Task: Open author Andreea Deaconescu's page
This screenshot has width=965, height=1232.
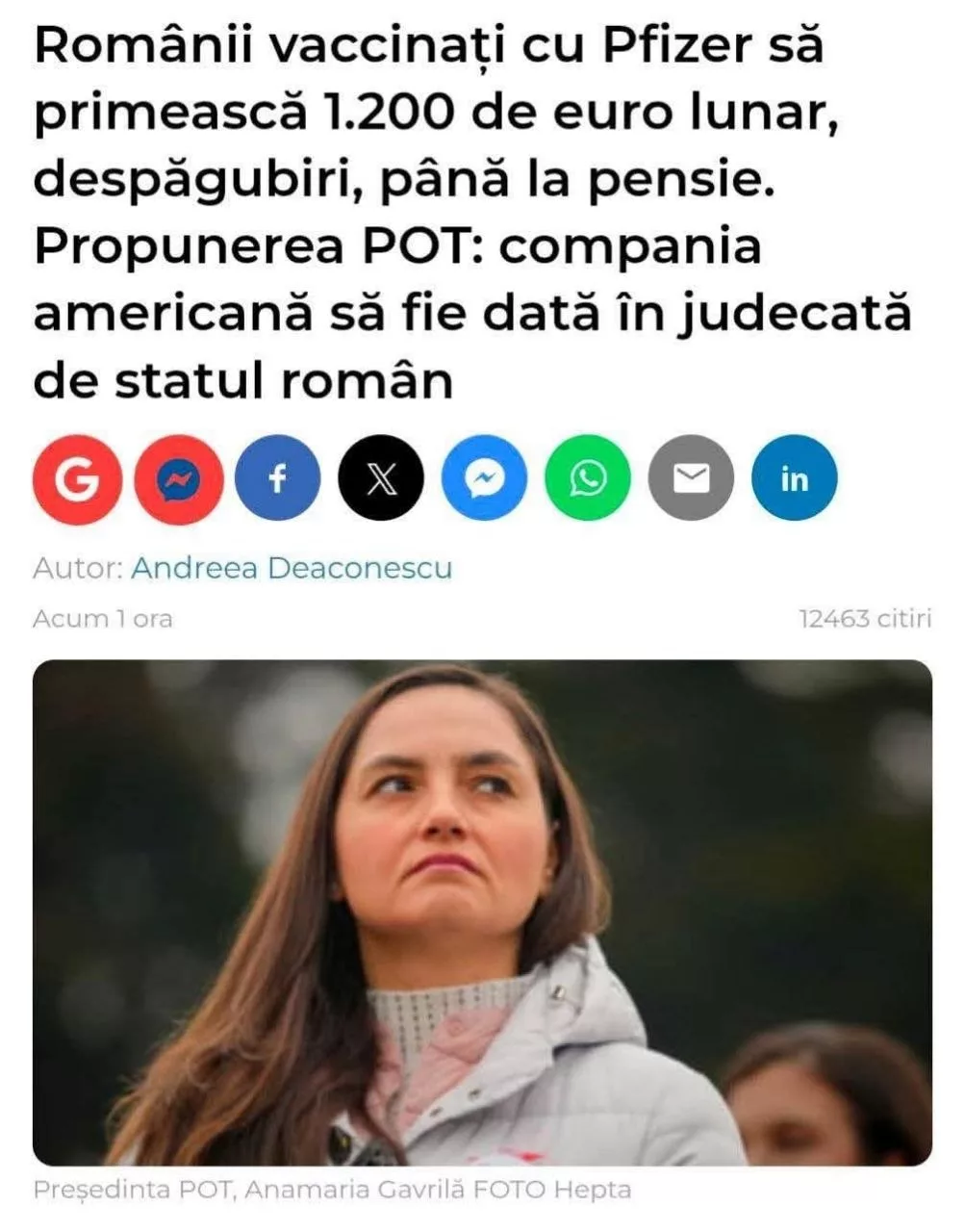Action: pos(292,568)
